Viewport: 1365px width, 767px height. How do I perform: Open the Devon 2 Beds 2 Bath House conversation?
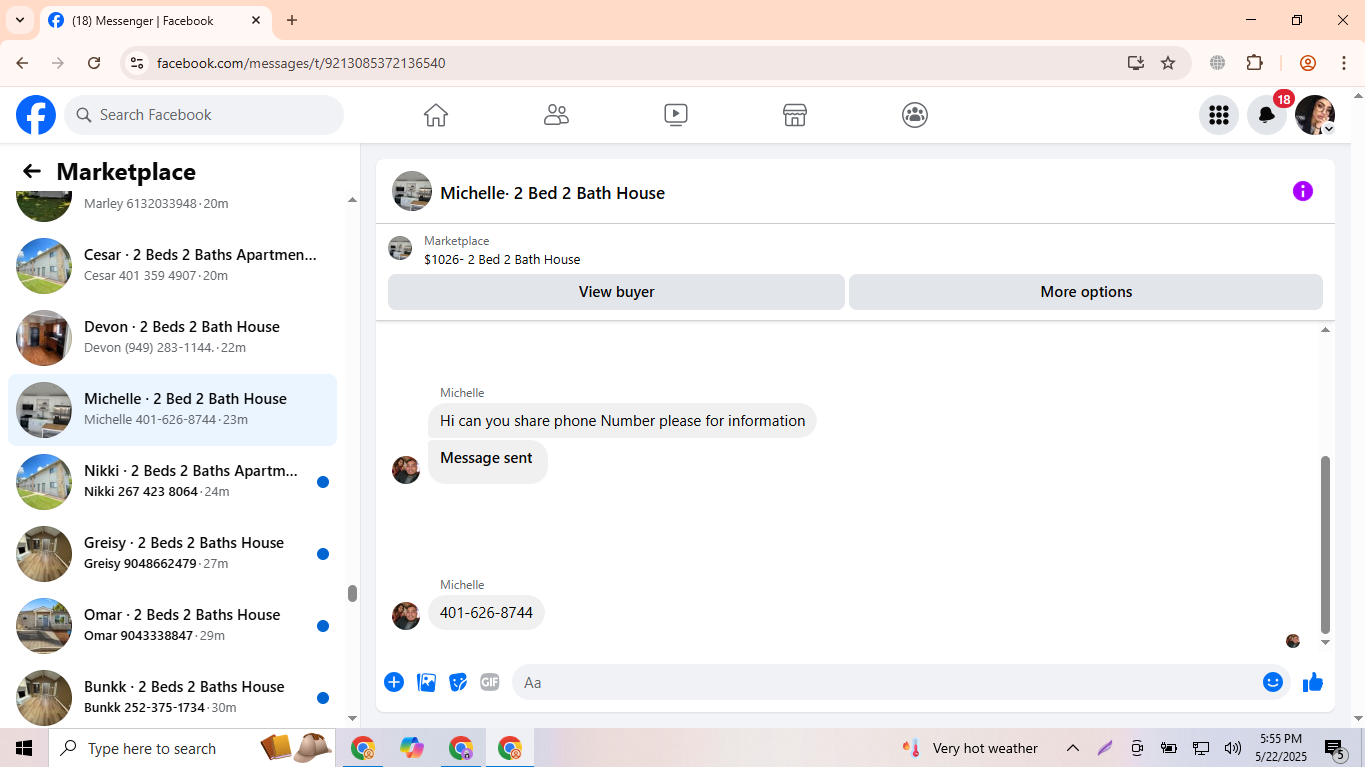[x=172, y=338]
